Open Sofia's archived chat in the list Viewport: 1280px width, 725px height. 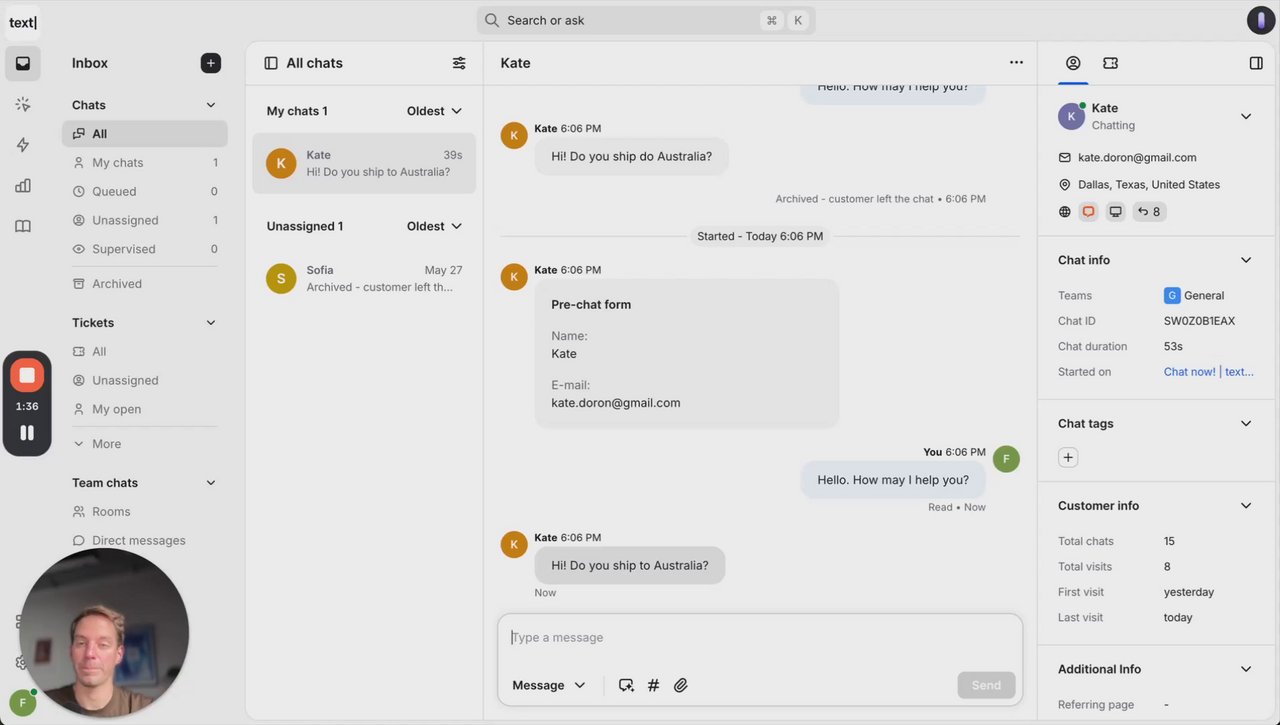click(364, 278)
